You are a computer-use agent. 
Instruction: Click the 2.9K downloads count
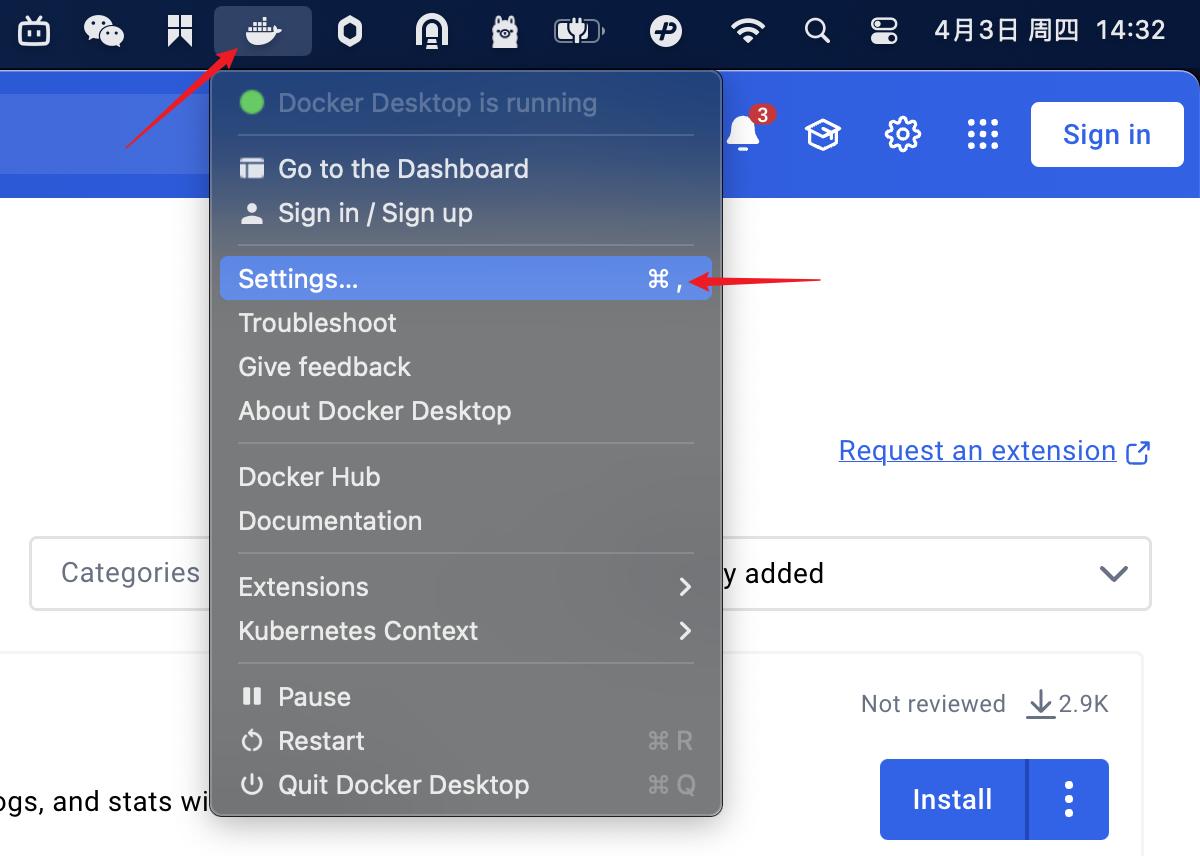(x=1068, y=704)
